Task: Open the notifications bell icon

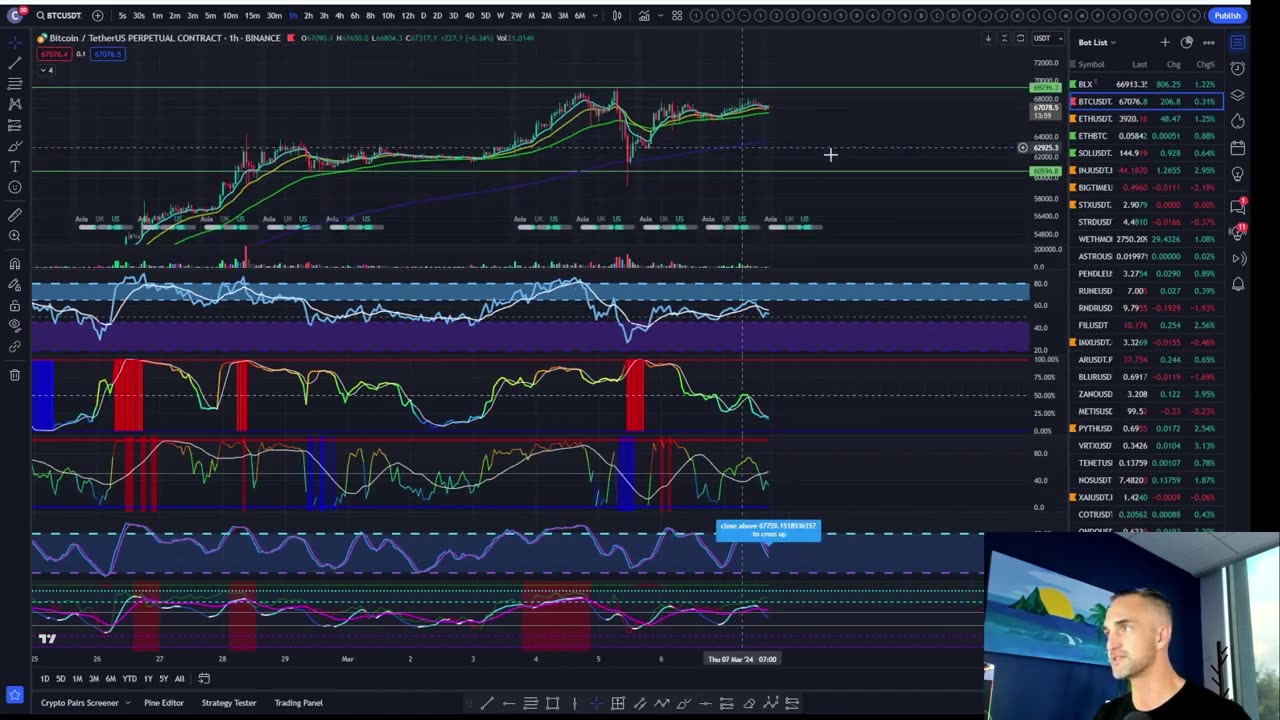Action: (x=1237, y=284)
